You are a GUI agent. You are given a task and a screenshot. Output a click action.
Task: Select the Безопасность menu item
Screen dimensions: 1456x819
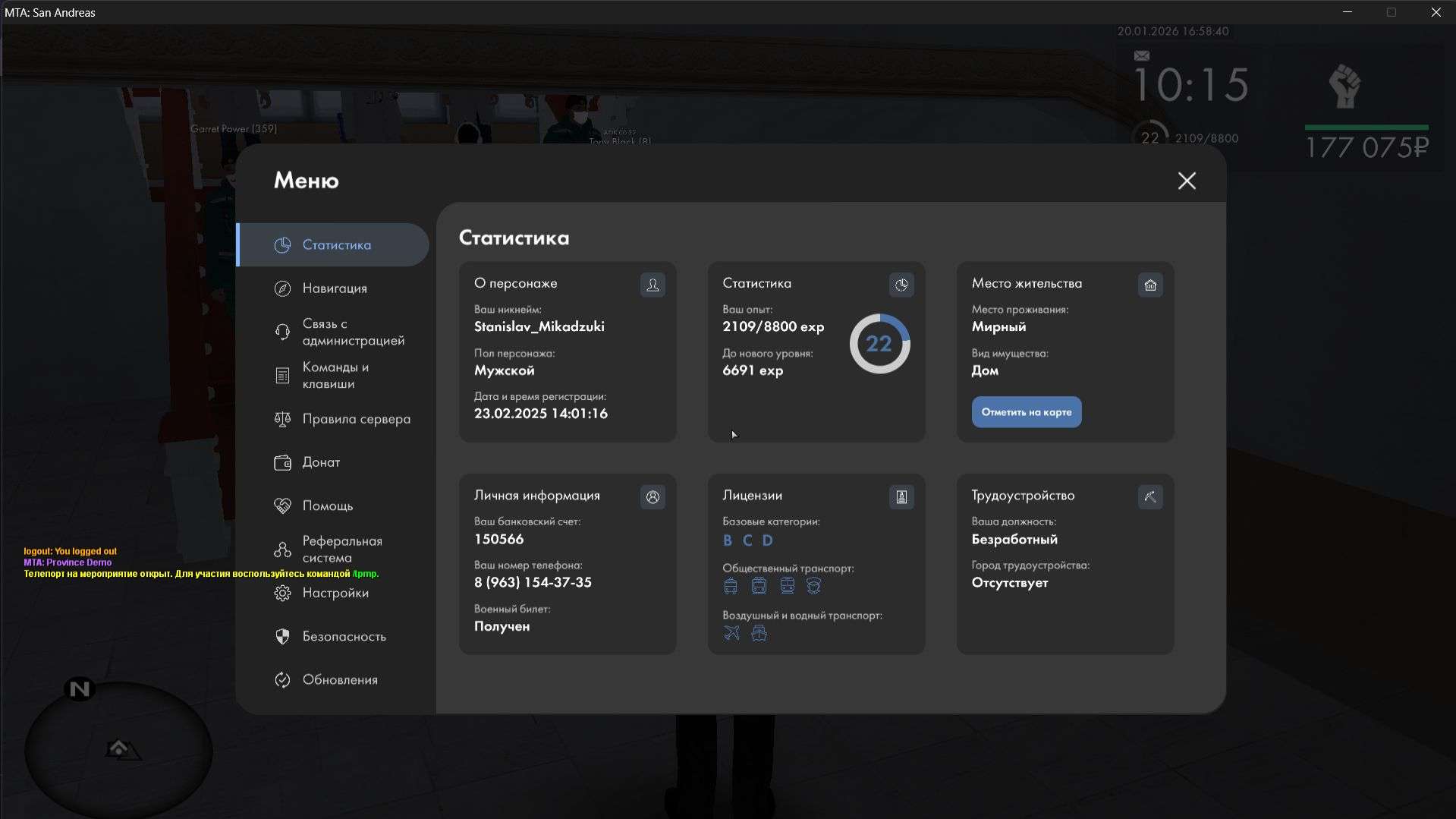click(344, 636)
